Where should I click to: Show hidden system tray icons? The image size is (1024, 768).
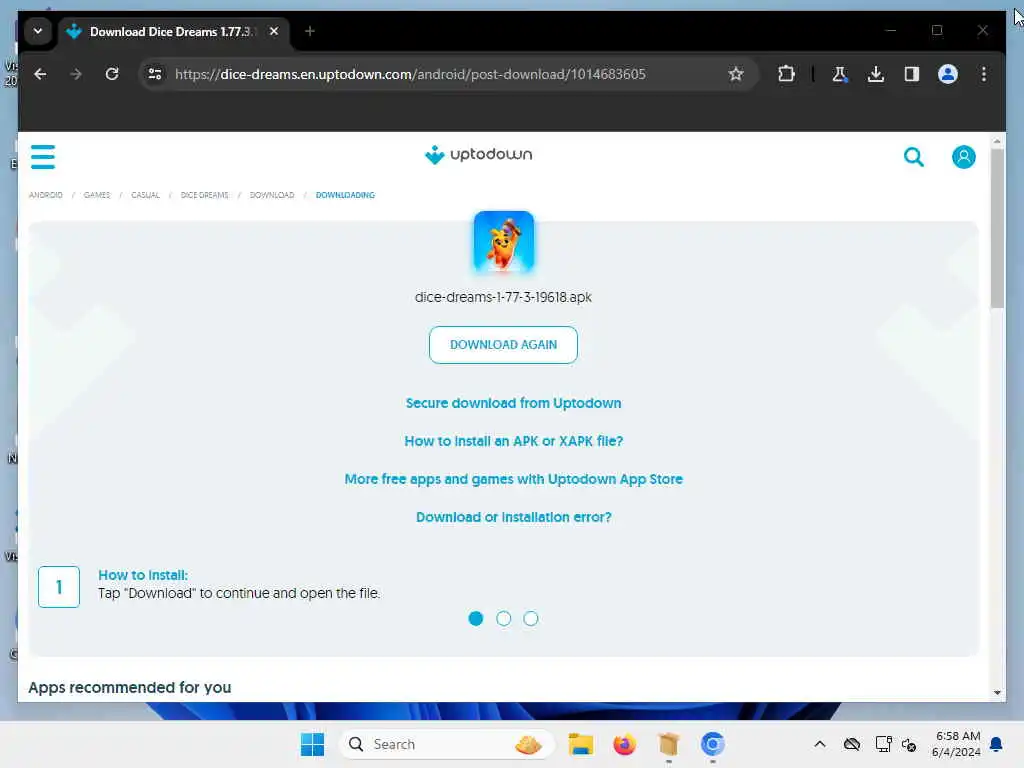(x=820, y=744)
